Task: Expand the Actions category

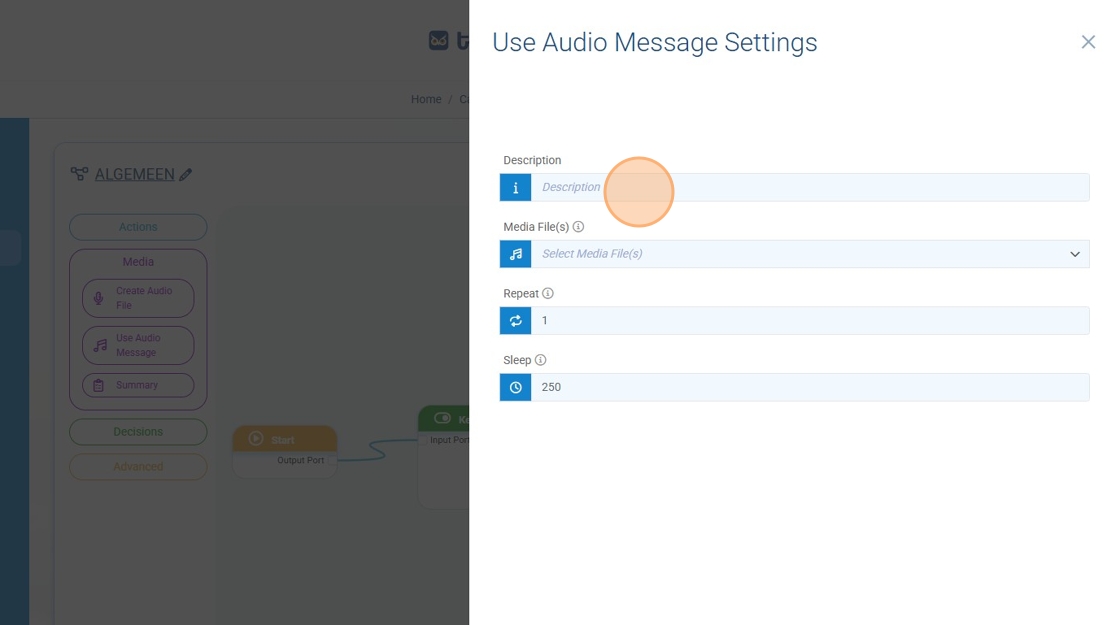Action: coord(138,227)
